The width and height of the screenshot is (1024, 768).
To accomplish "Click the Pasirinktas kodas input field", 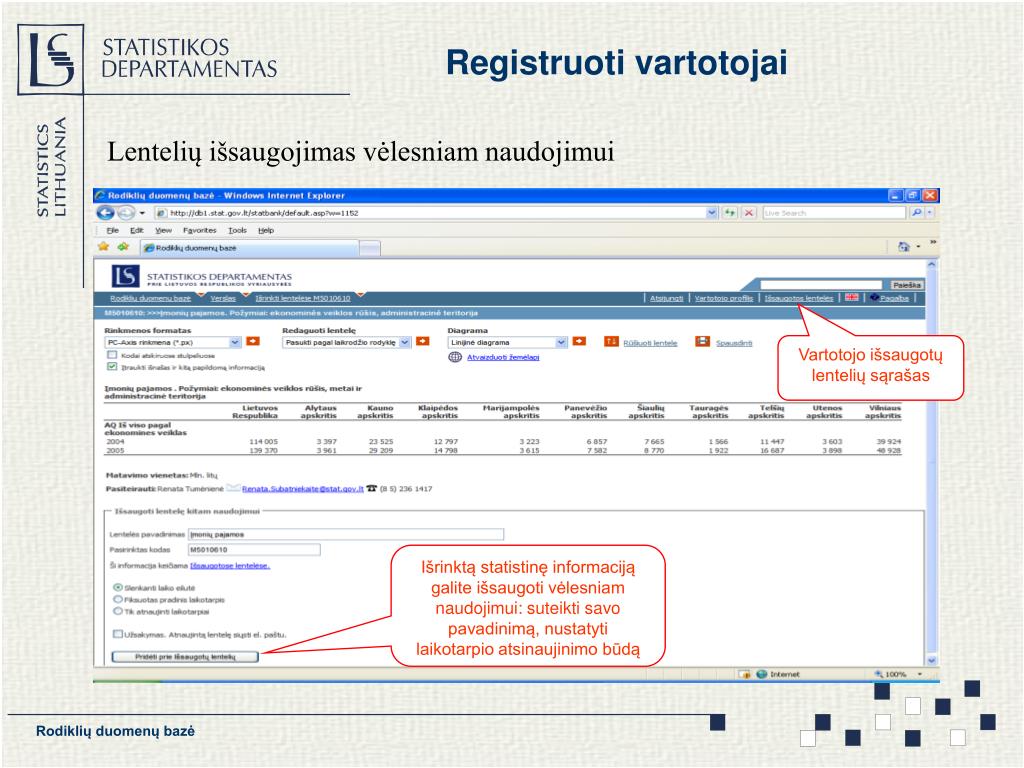I will click(x=254, y=549).
